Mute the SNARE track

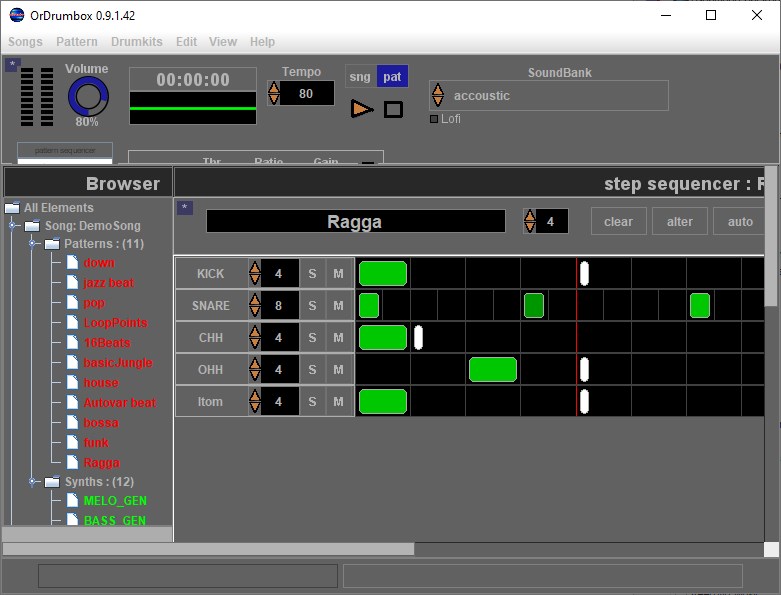point(339,305)
